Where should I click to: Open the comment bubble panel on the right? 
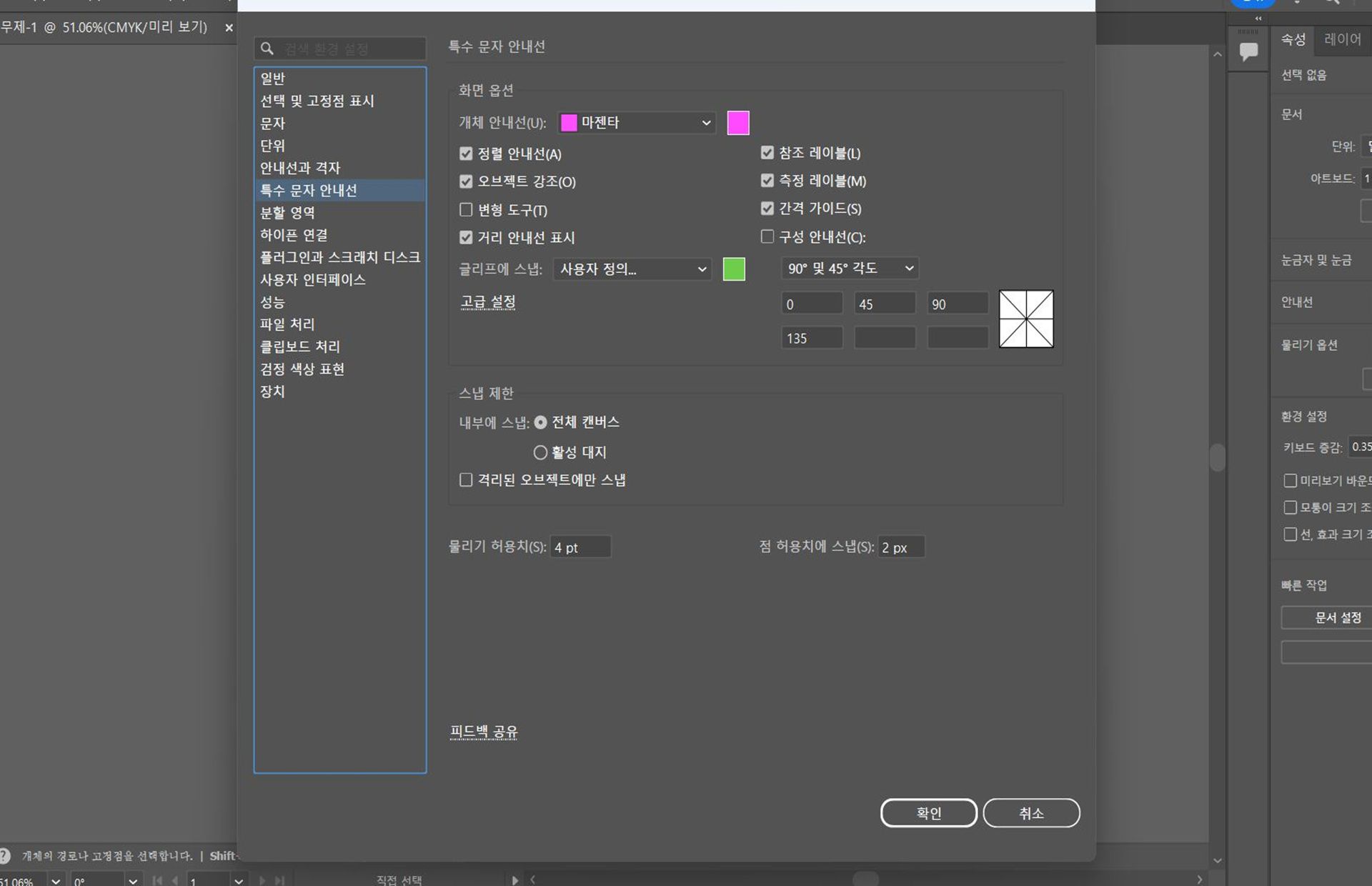click(x=1248, y=50)
